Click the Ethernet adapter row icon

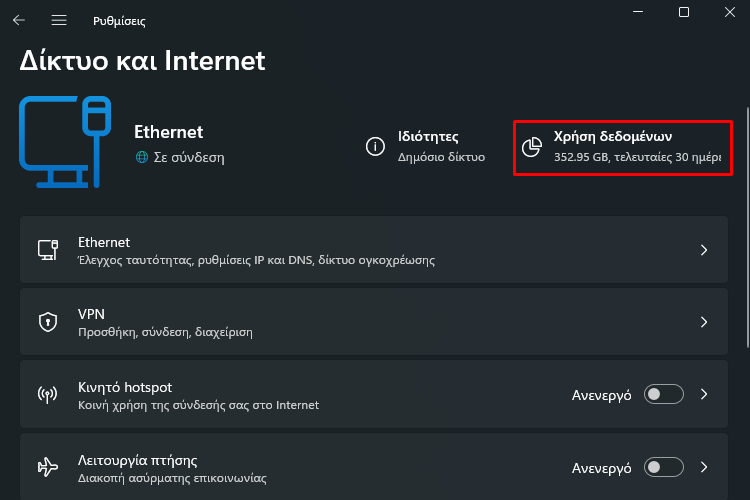[x=48, y=250]
